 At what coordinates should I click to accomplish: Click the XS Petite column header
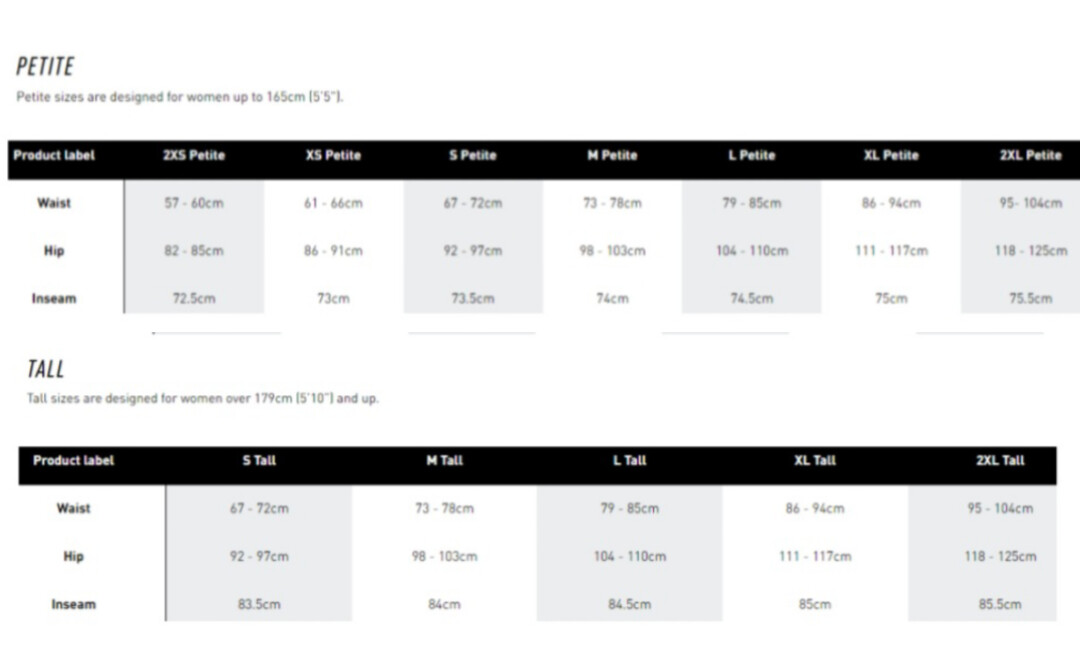click(333, 156)
